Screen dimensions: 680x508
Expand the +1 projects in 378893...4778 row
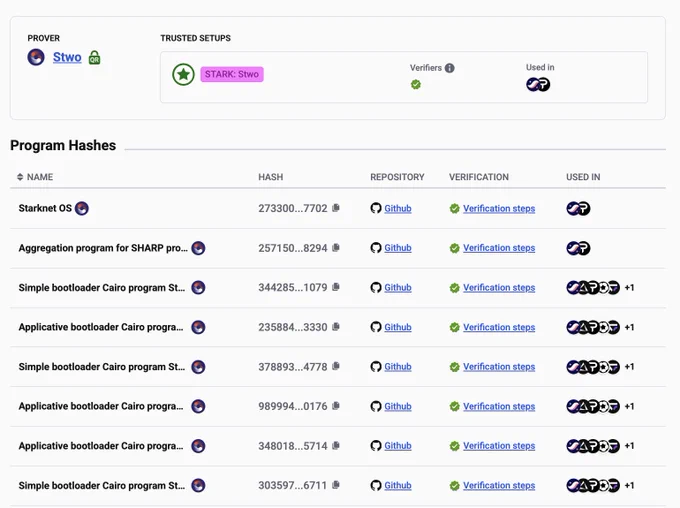(x=629, y=367)
